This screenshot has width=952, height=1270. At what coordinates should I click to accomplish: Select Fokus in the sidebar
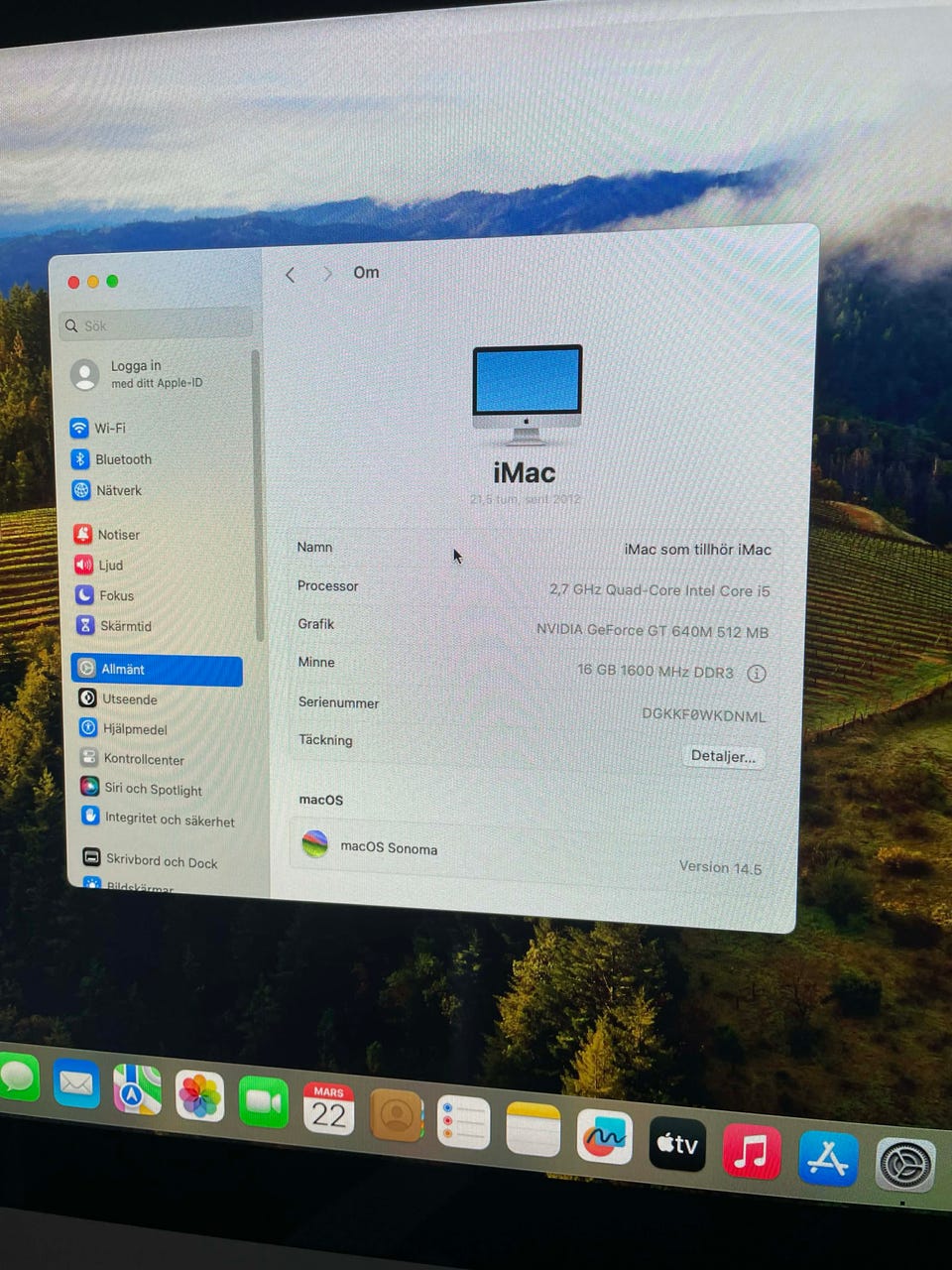[105, 595]
